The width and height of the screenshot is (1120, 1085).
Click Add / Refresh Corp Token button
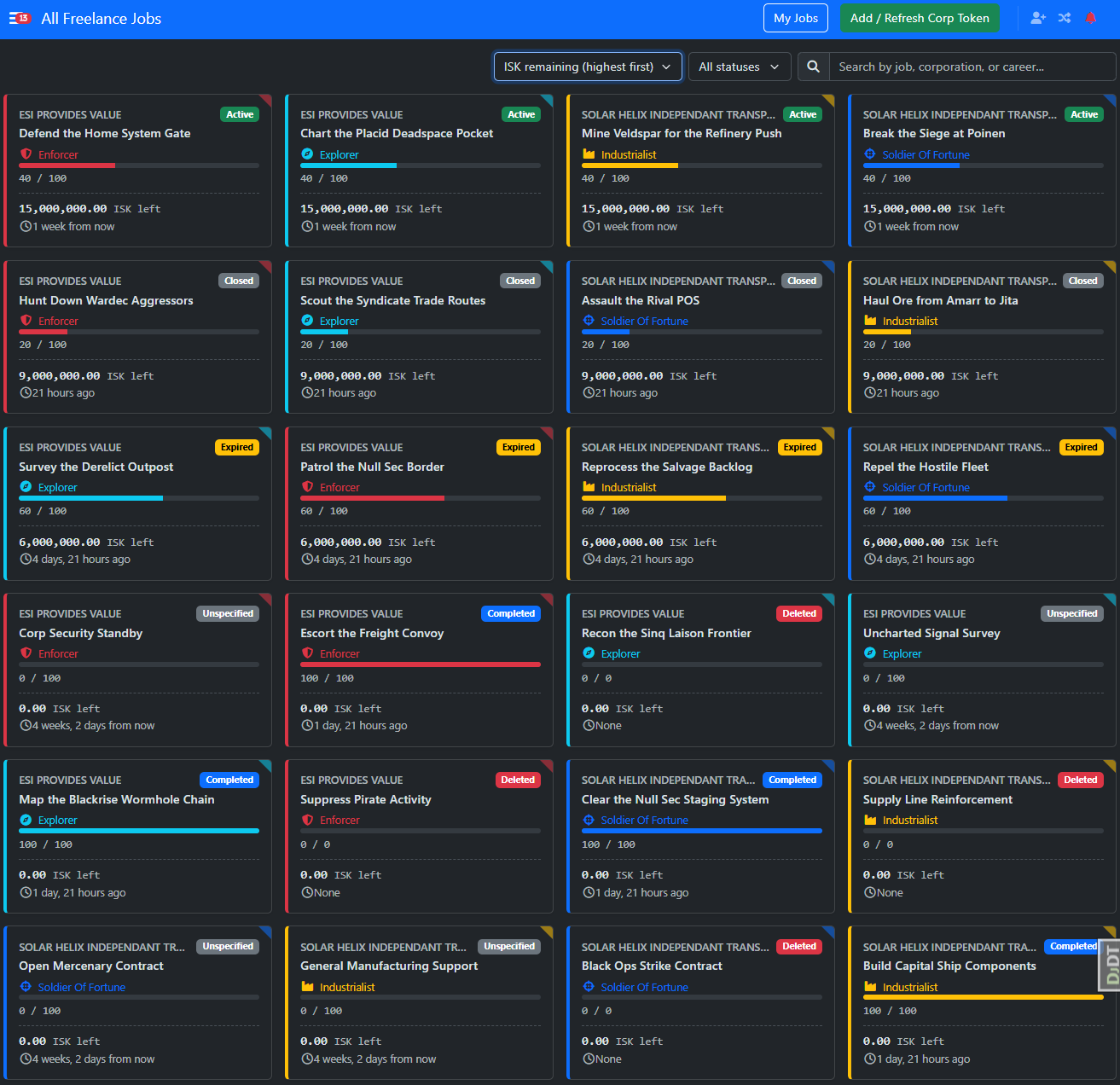point(920,18)
